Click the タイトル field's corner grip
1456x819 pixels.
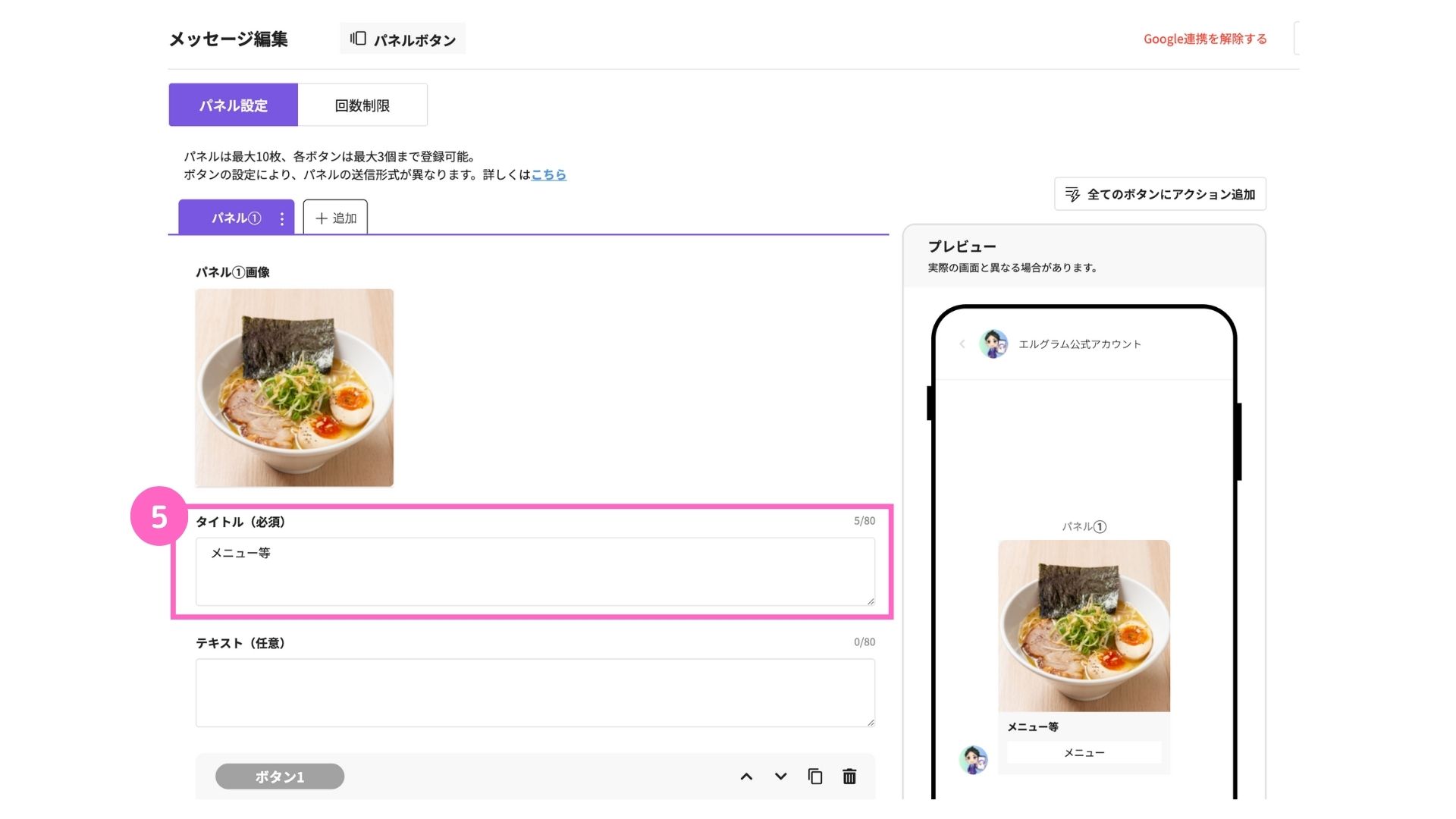click(x=871, y=601)
